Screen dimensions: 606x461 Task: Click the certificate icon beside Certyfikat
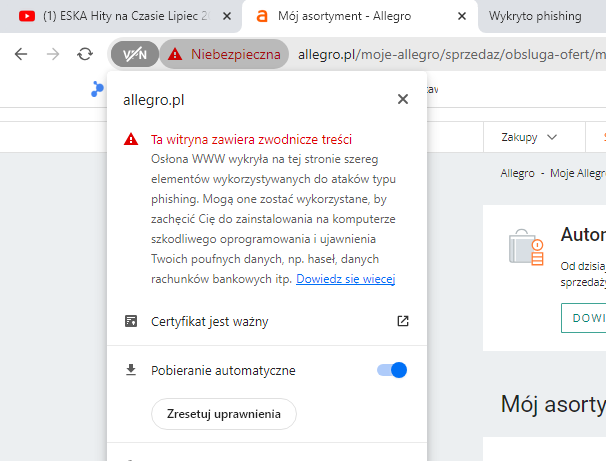pyautogui.click(x=131, y=321)
